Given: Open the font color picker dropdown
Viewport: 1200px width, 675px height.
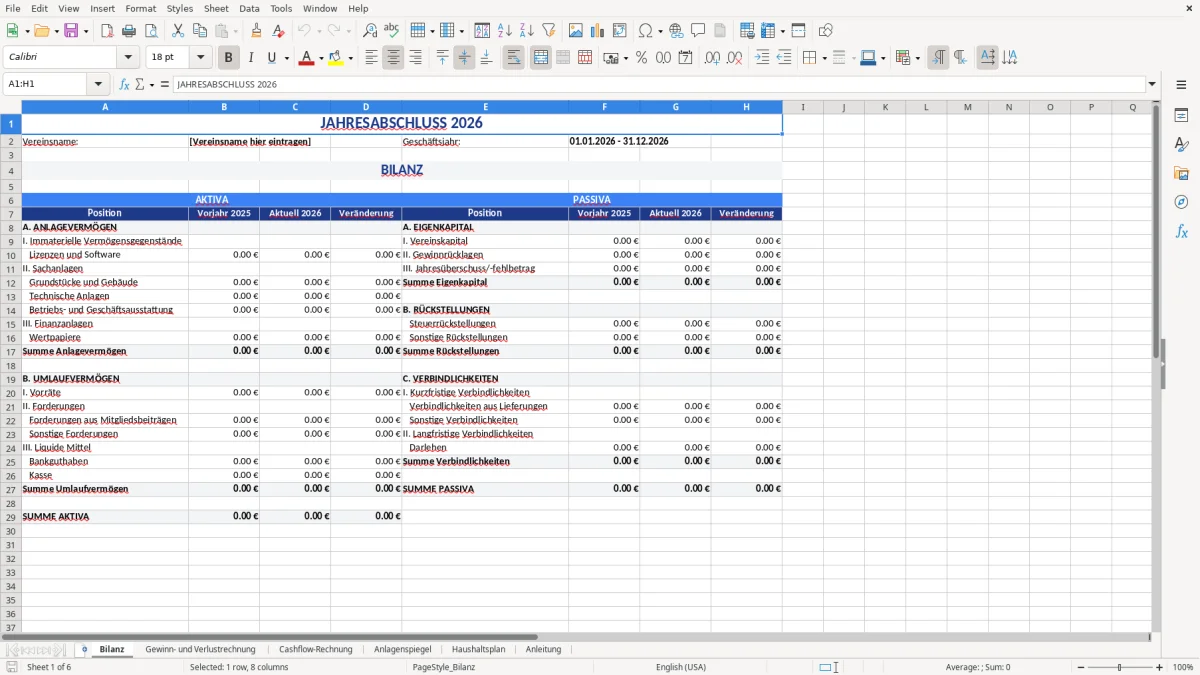Looking at the screenshot, I should pos(321,57).
